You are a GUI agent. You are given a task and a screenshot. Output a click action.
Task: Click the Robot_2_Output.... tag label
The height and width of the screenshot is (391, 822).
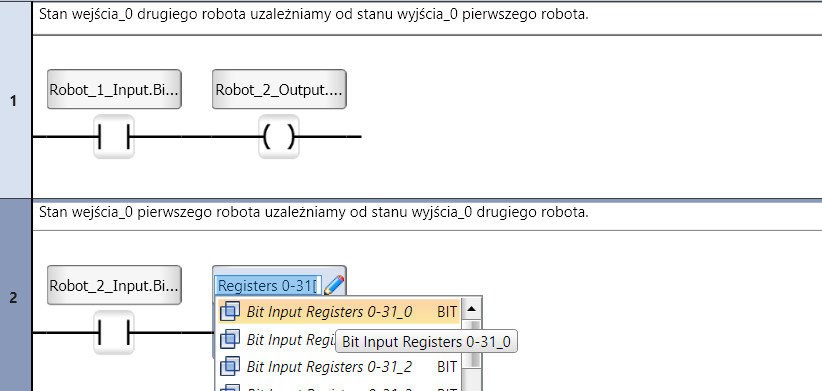(x=279, y=89)
